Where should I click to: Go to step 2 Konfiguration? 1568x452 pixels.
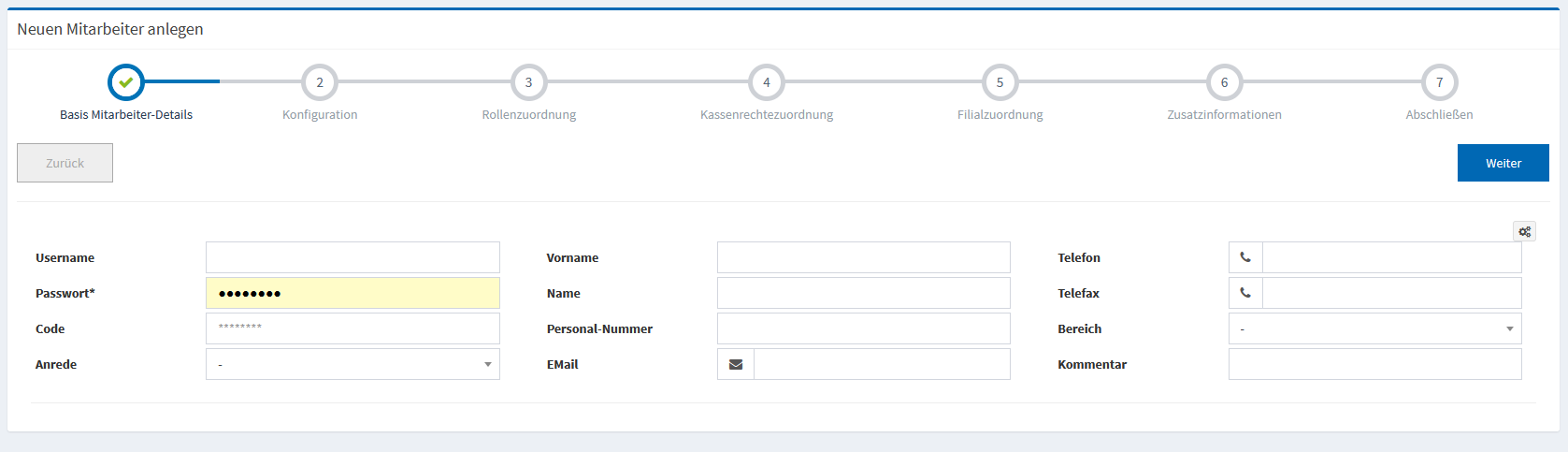click(x=320, y=82)
